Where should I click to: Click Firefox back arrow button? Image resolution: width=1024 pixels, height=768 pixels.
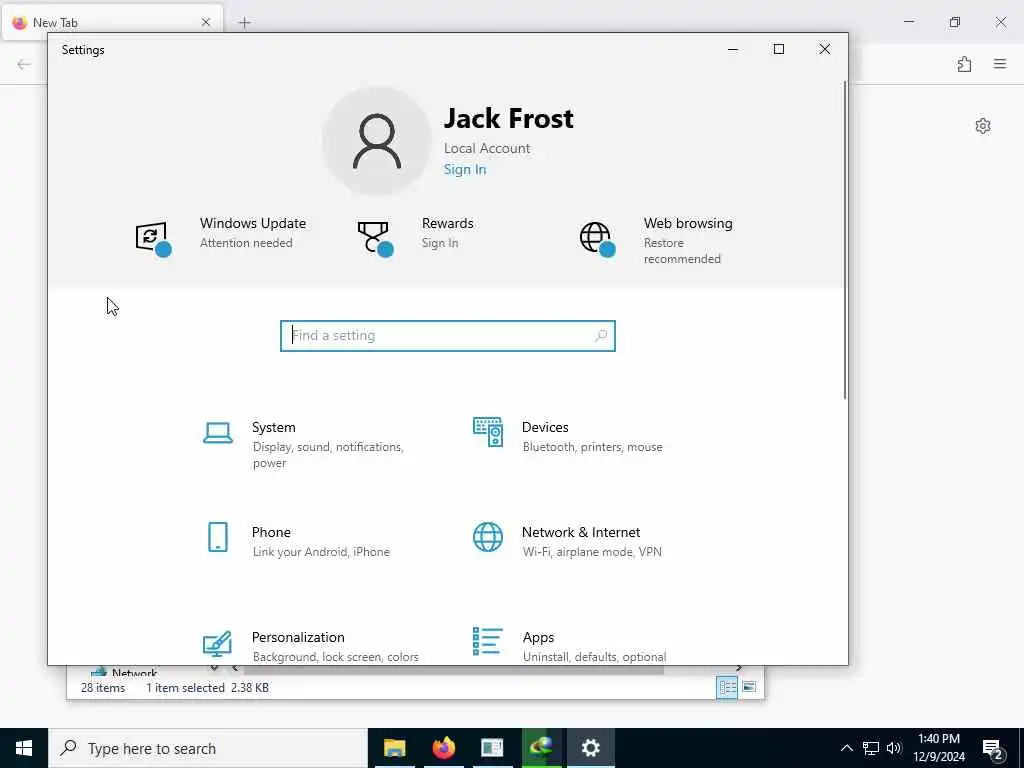point(24,64)
